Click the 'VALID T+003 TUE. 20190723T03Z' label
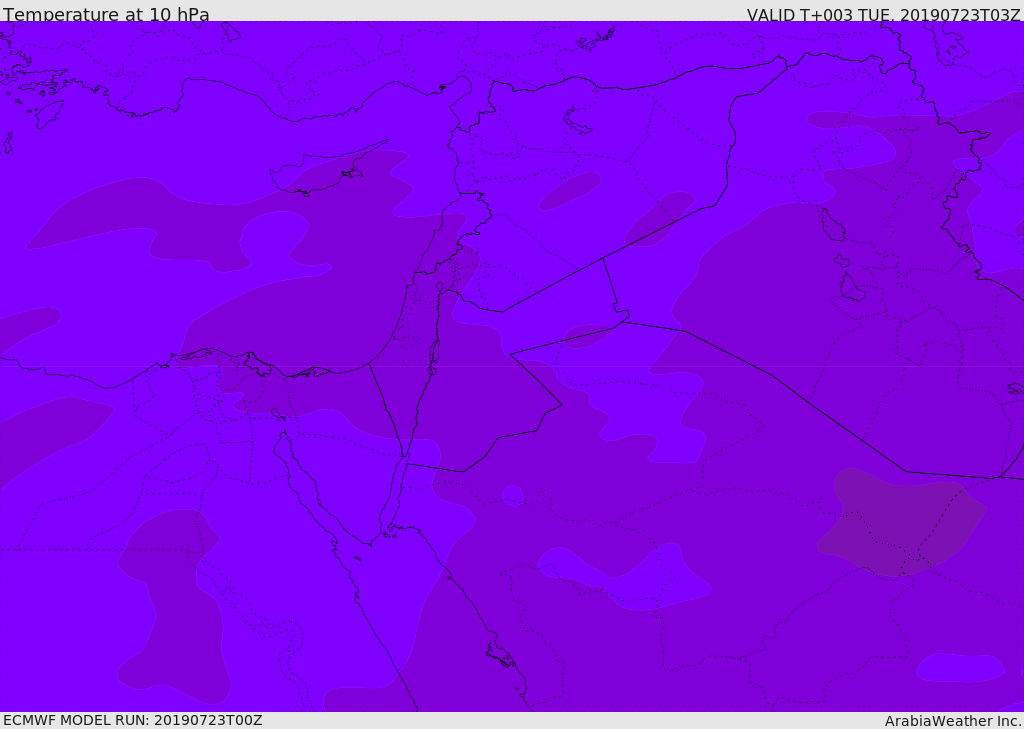Screen dimensions: 1024x729 (884, 15)
